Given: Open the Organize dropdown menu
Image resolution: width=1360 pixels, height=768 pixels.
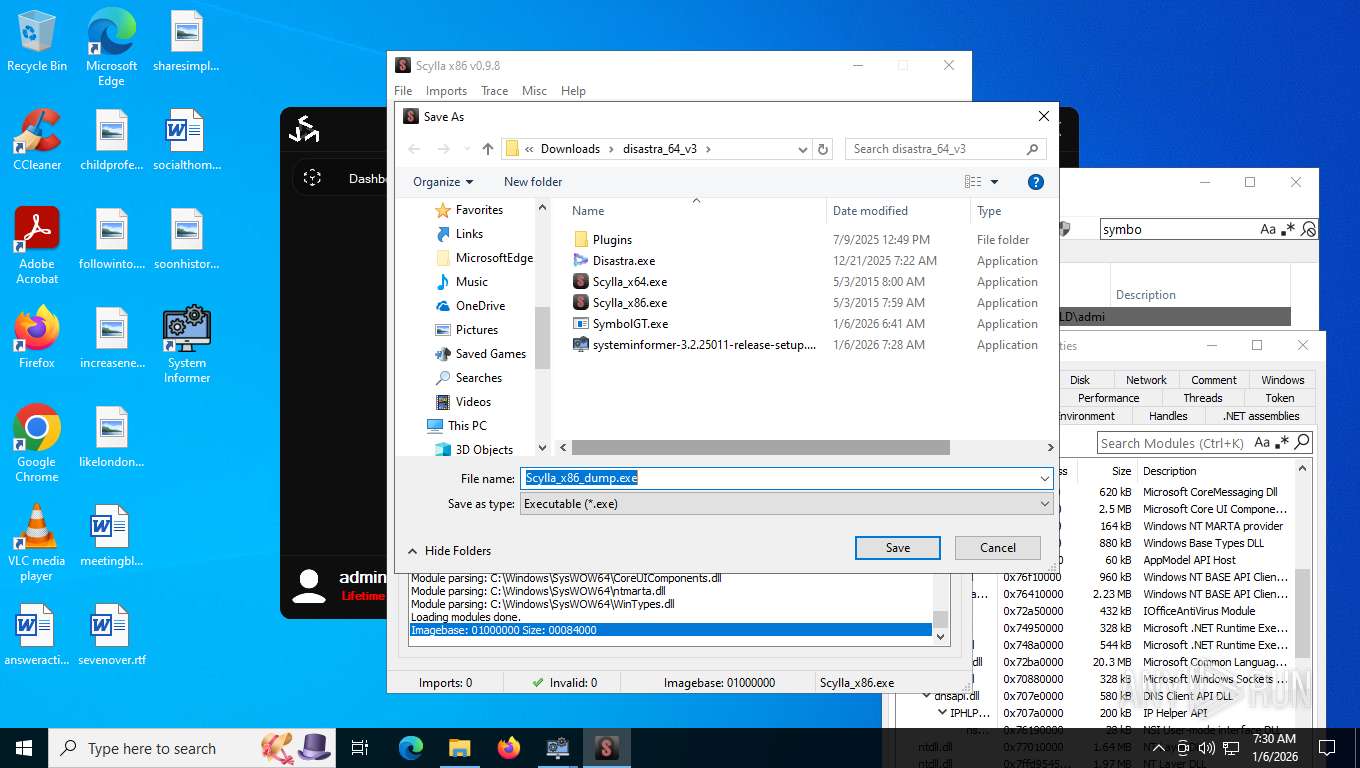Looking at the screenshot, I should (x=443, y=182).
